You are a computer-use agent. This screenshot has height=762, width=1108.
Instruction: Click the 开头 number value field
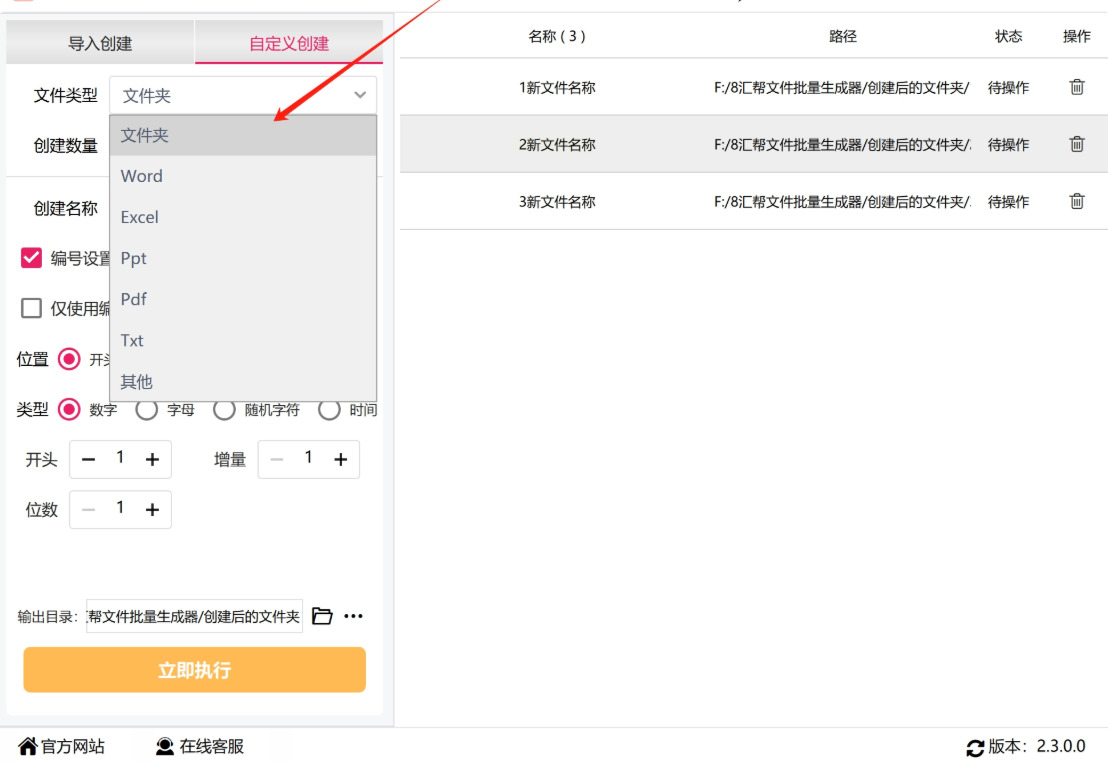point(120,458)
